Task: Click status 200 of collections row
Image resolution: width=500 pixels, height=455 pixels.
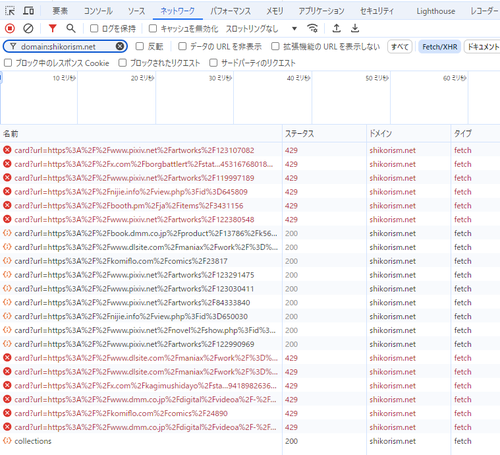Action: click(x=291, y=441)
